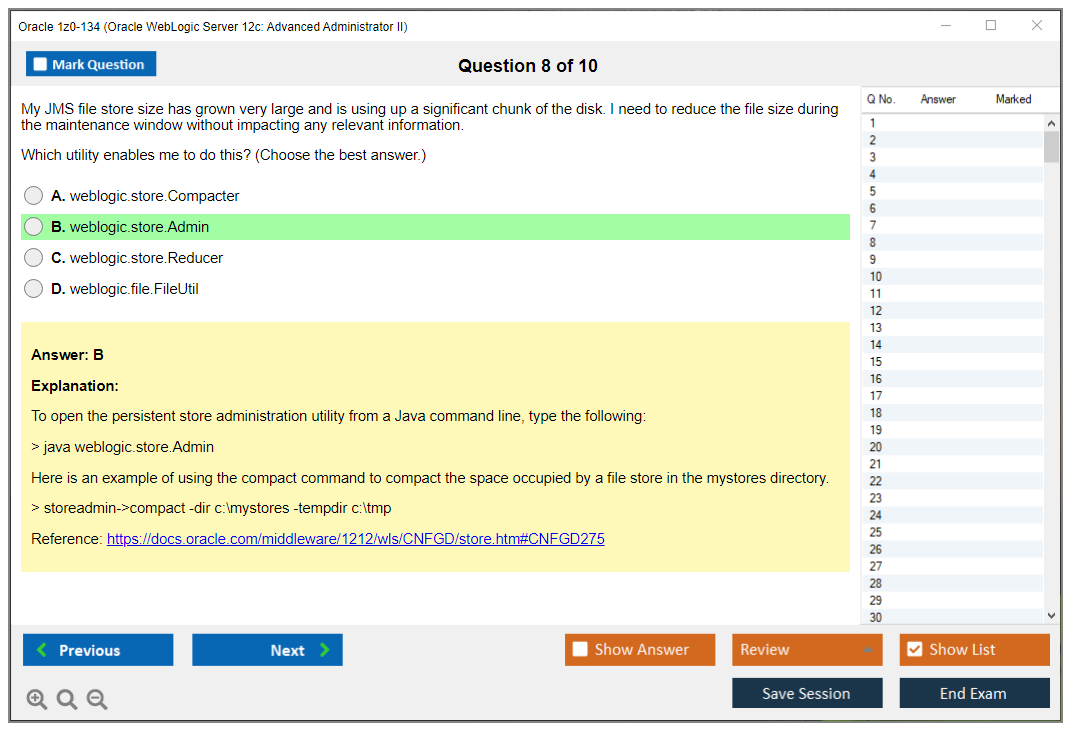Click the zoom out magnifier icon
Screen dimensions: 1075x735
point(97,700)
